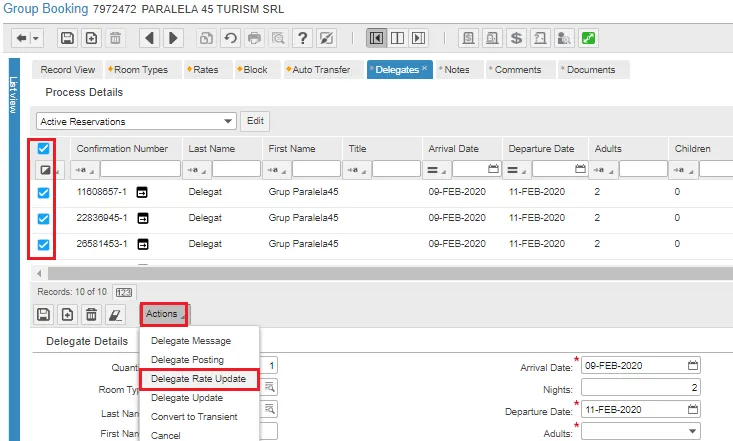Click the Actions button
The height and width of the screenshot is (441, 733).
[164, 314]
